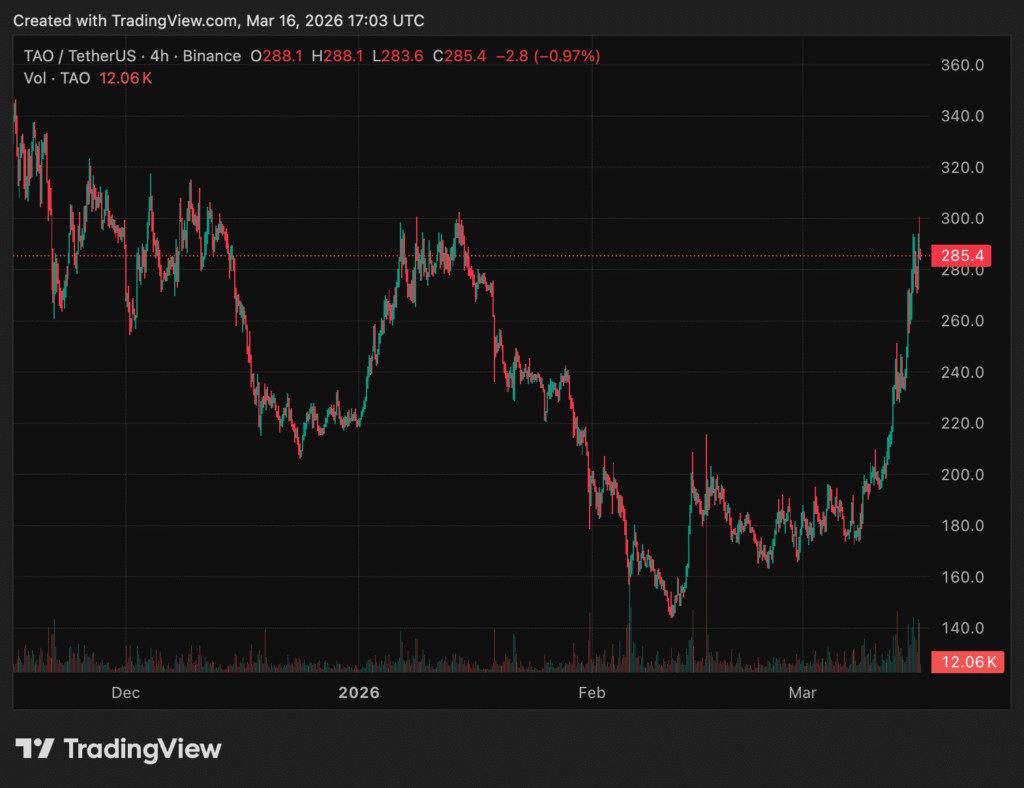The width and height of the screenshot is (1024, 788).
Task: Click the Open value O288.1
Action: 276,56
